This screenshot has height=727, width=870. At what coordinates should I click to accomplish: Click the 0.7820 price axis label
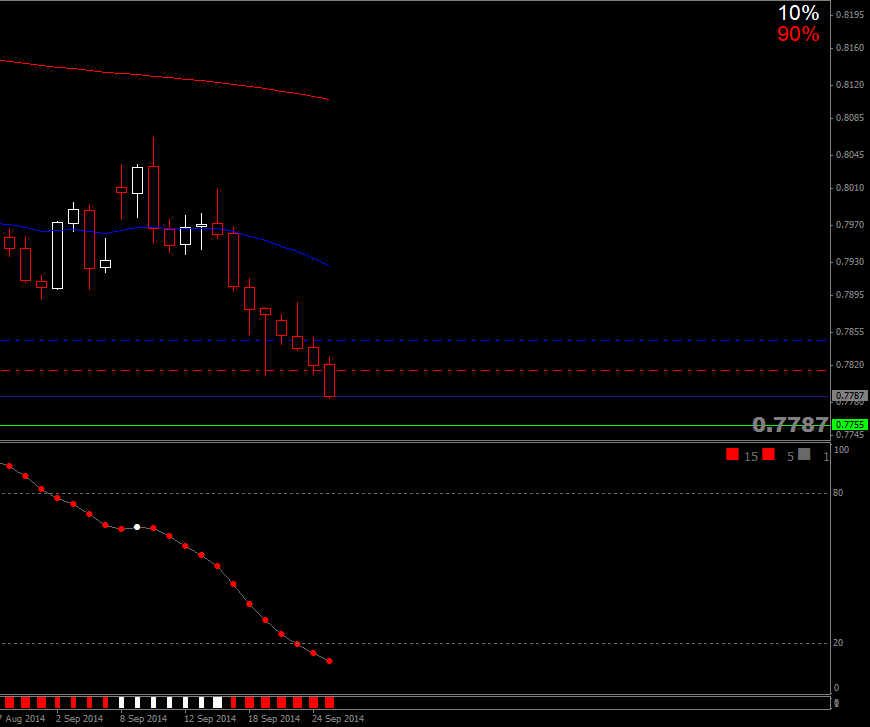pyautogui.click(x=850, y=365)
